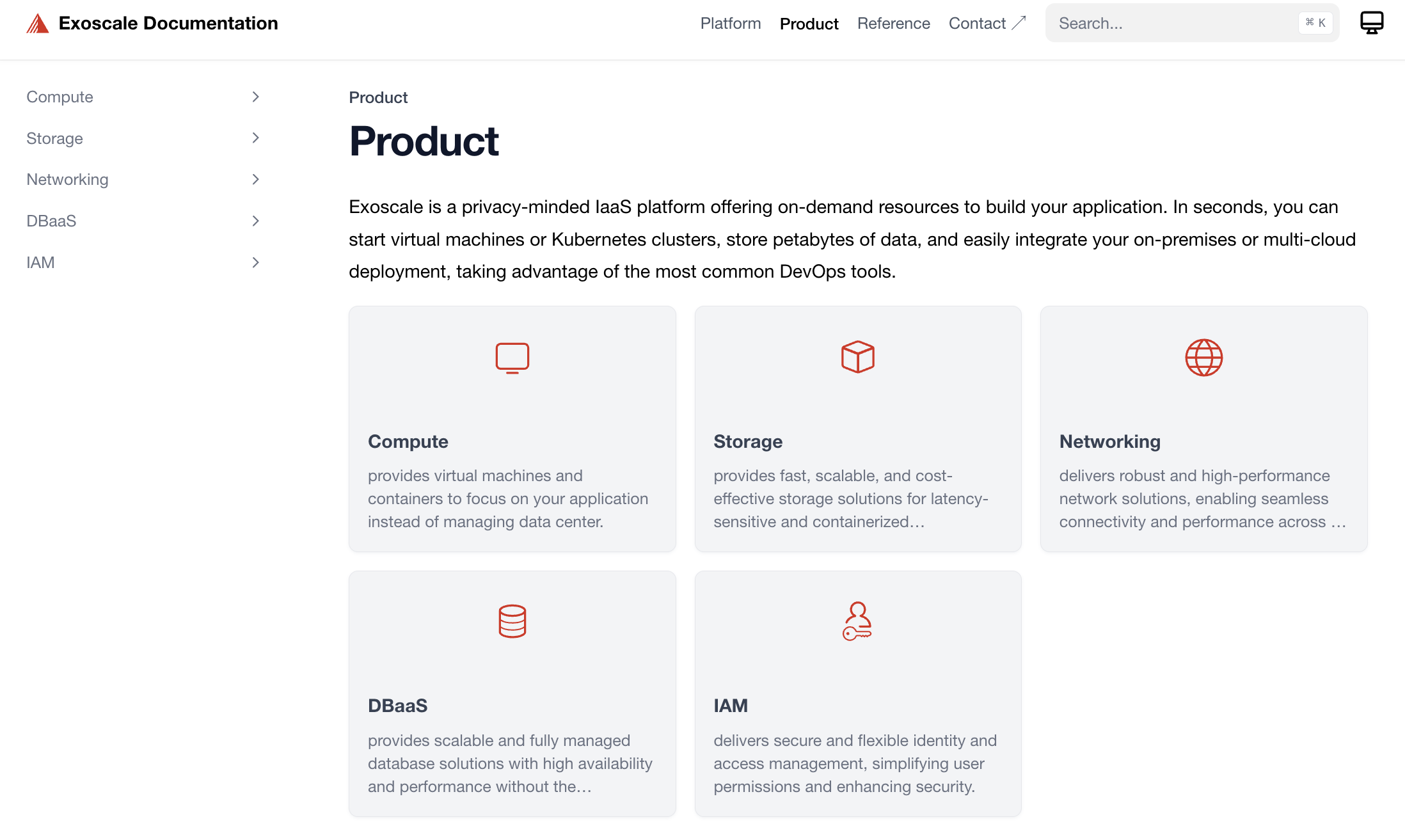This screenshot has width=1405, height=840.
Task: Click the Networking globe icon
Action: pyautogui.click(x=1203, y=358)
